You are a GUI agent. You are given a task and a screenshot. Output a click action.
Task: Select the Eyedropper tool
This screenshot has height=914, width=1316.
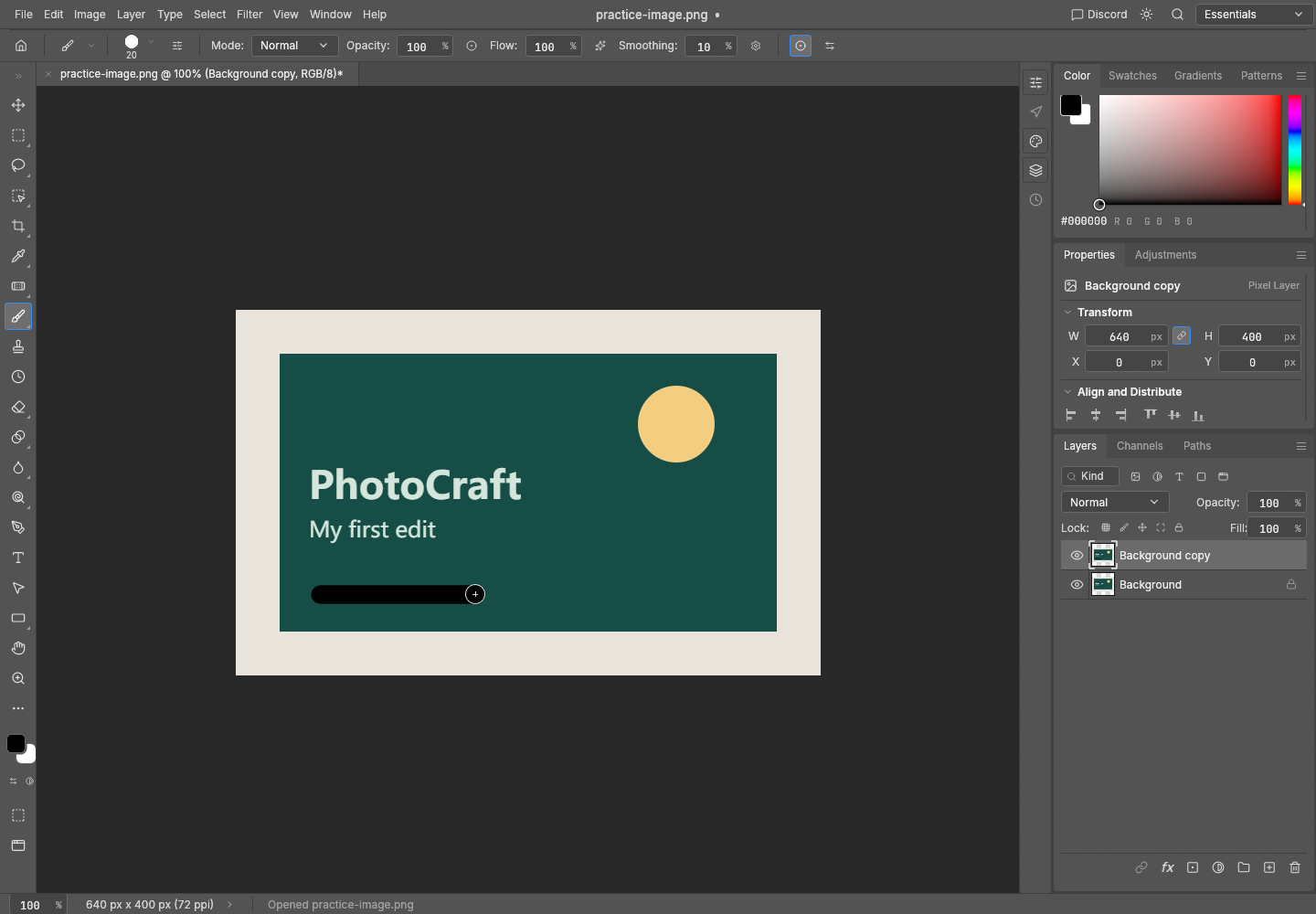(18, 256)
